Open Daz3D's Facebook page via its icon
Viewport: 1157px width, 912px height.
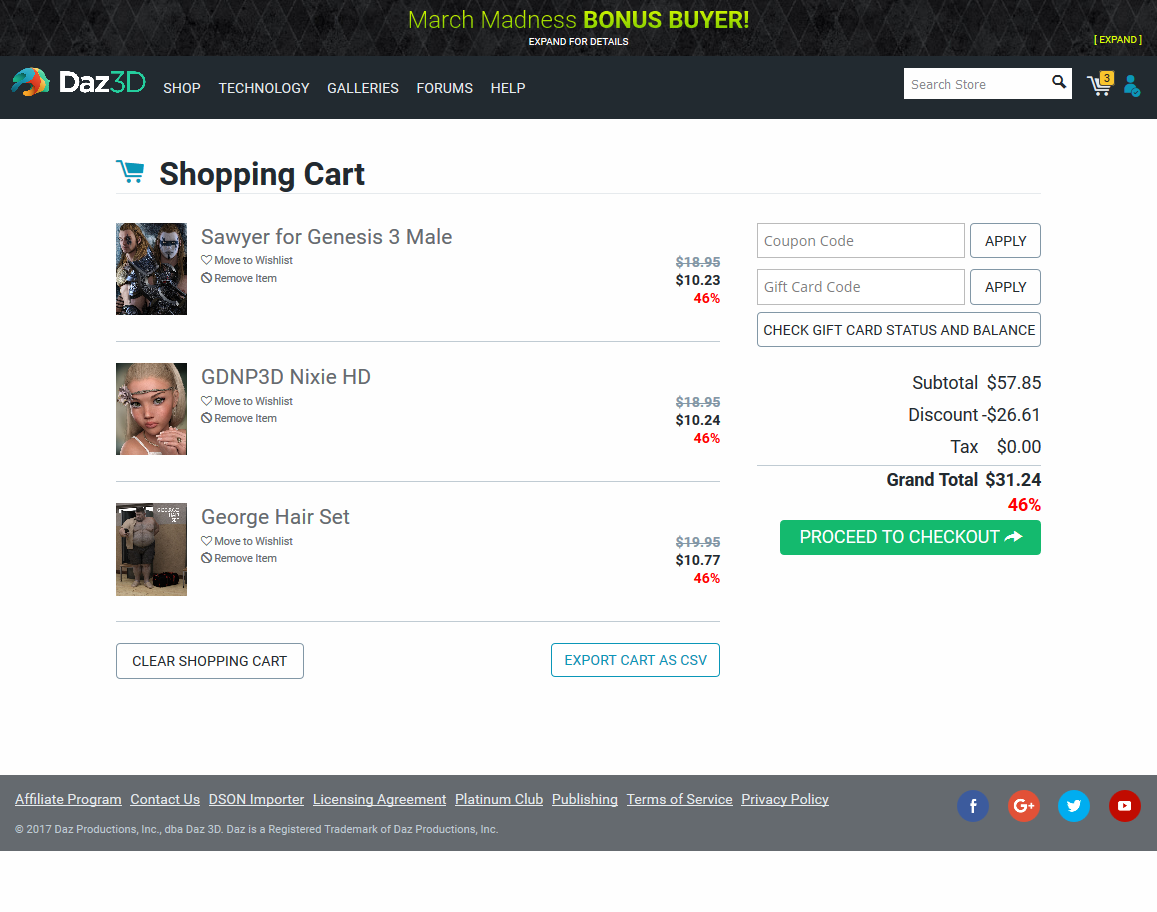[973, 806]
